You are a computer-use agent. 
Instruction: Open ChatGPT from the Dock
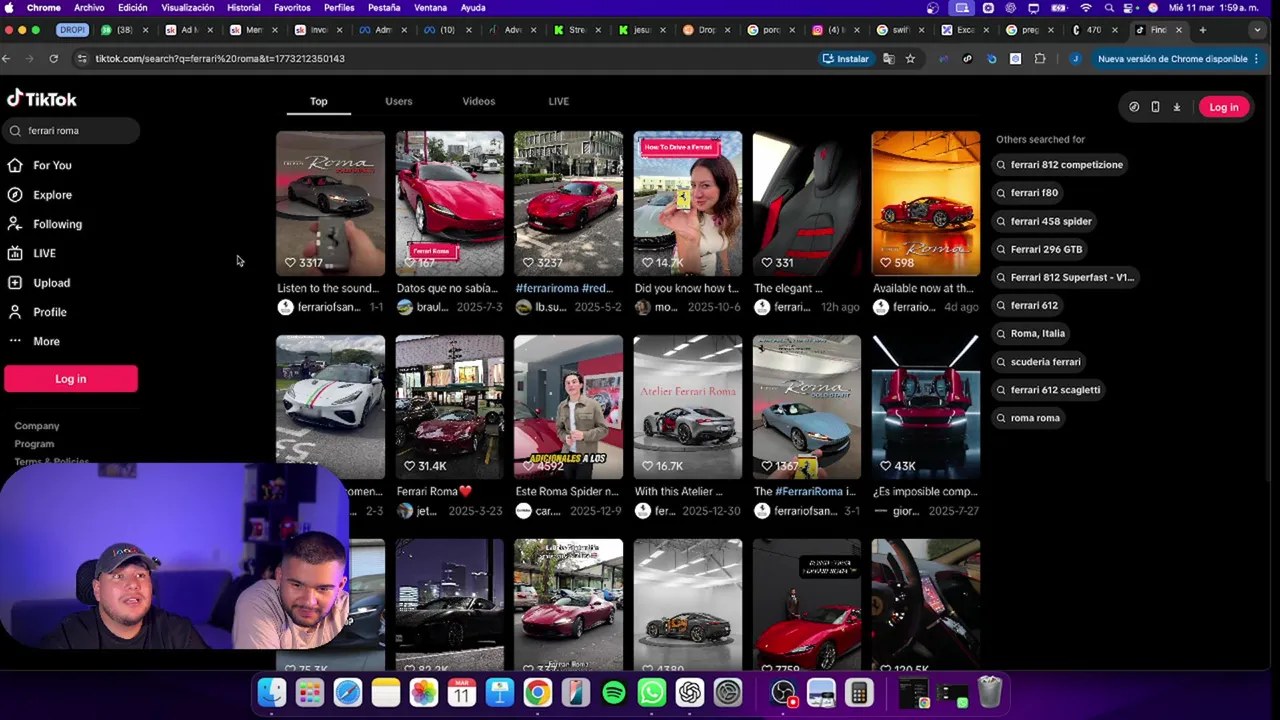pos(690,692)
